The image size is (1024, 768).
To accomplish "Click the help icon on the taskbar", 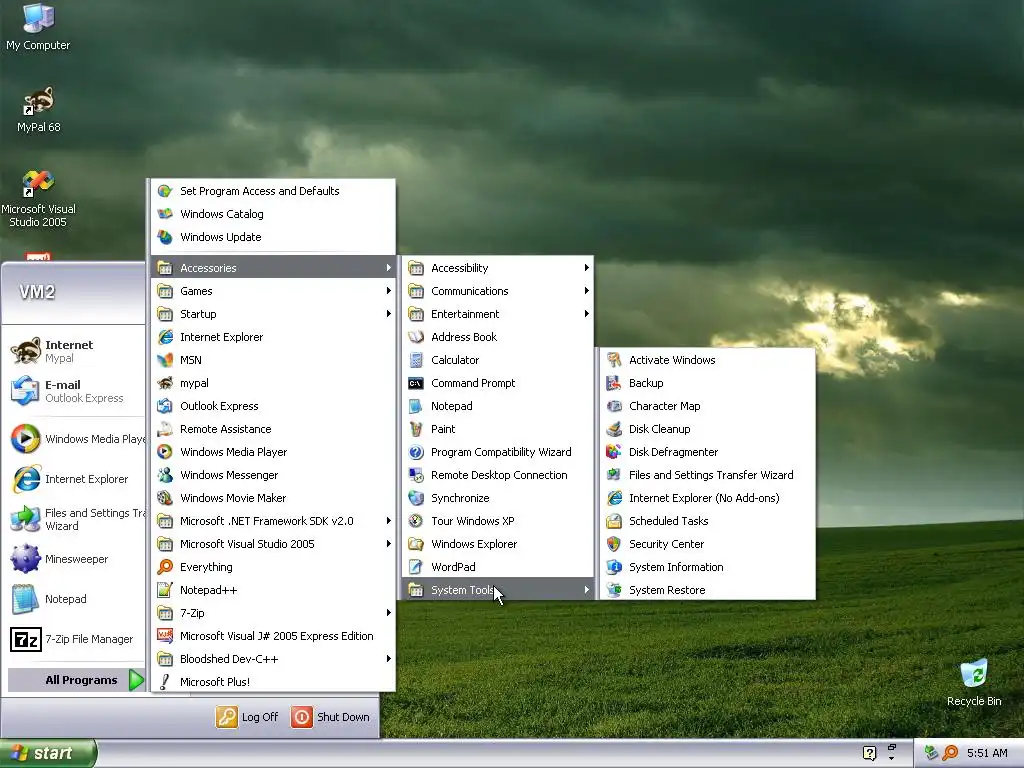I will [869, 753].
